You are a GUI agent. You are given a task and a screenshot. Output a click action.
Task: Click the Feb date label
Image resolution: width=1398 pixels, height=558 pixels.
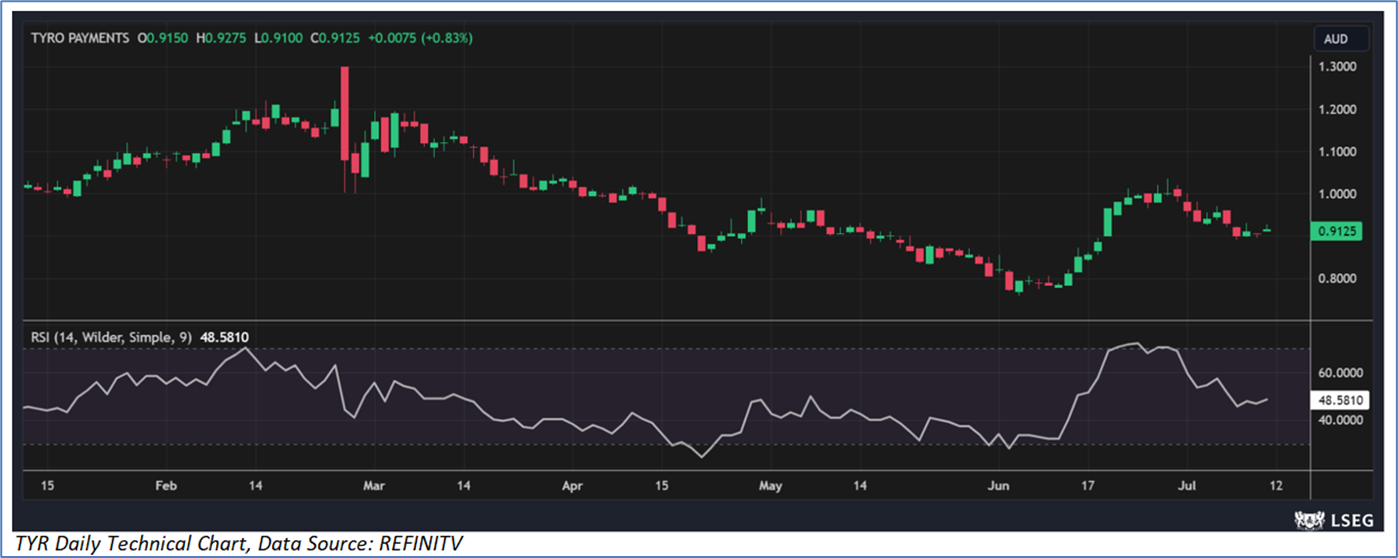tap(166, 486)
